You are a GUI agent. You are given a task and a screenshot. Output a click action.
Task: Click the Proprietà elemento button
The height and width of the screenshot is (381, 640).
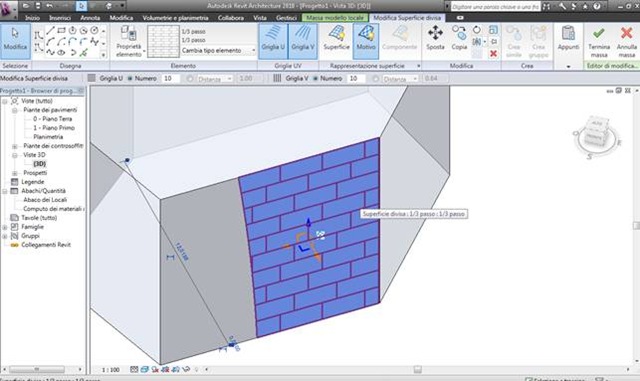click(129, 41)
